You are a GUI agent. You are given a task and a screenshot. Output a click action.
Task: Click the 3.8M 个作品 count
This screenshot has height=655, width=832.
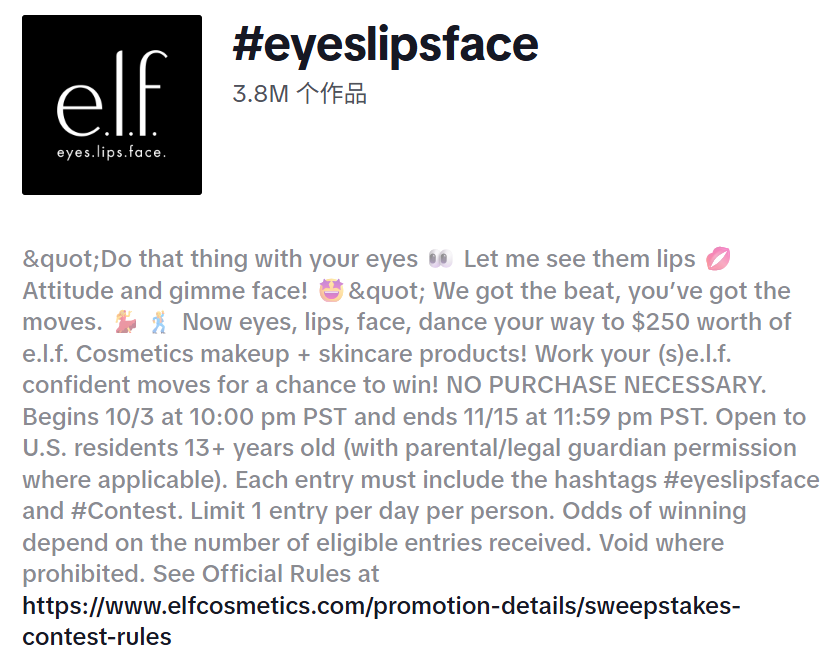pos(299,95)
